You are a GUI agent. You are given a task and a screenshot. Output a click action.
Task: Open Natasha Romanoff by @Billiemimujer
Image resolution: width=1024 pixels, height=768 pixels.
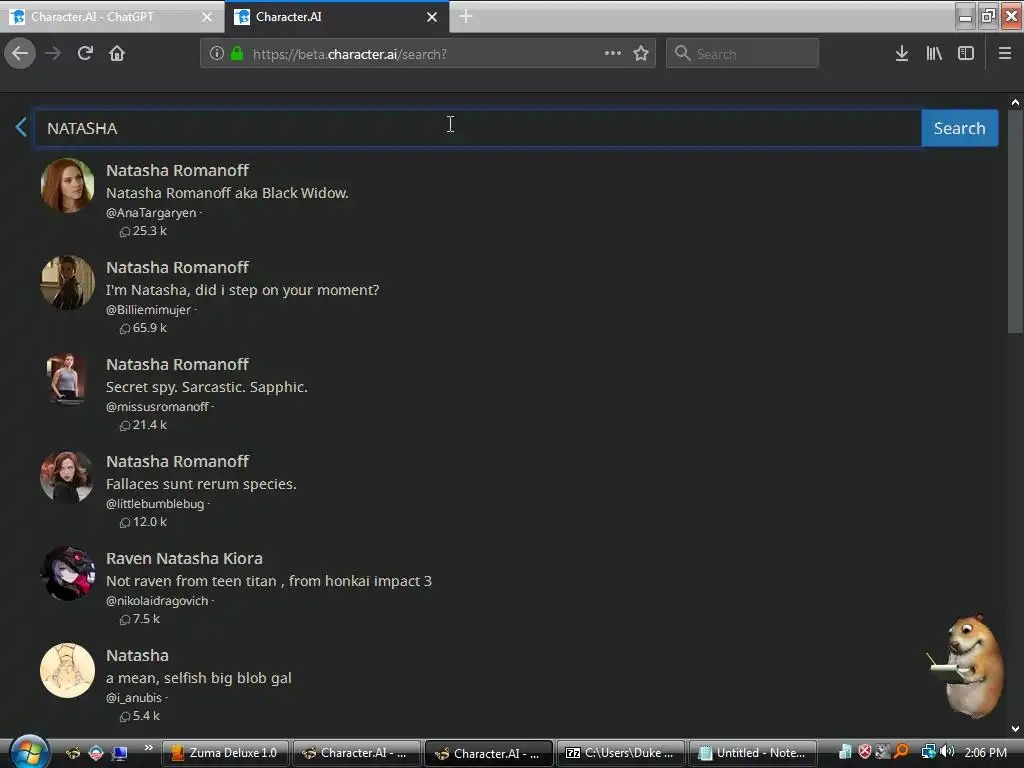coord(177,268)
